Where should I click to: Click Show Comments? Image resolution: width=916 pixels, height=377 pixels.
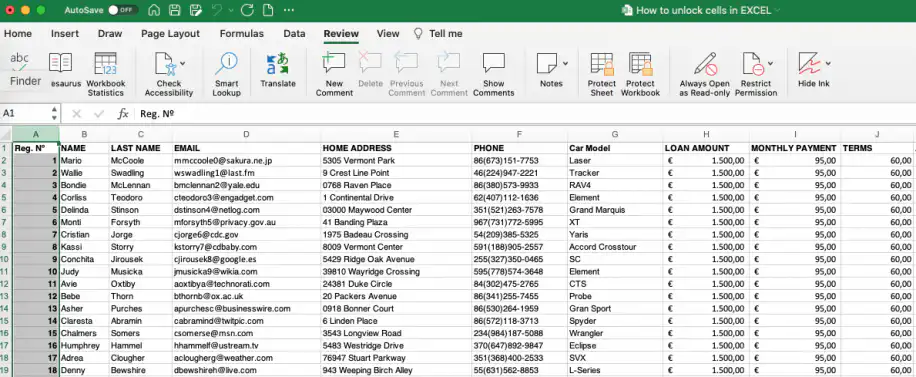point(494,74)
